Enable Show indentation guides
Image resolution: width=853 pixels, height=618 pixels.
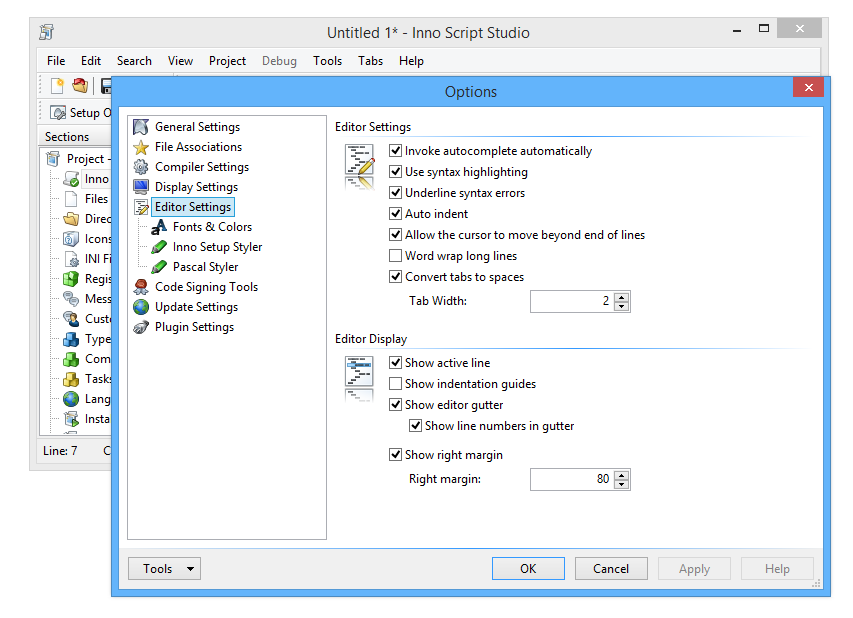(395, 384)
